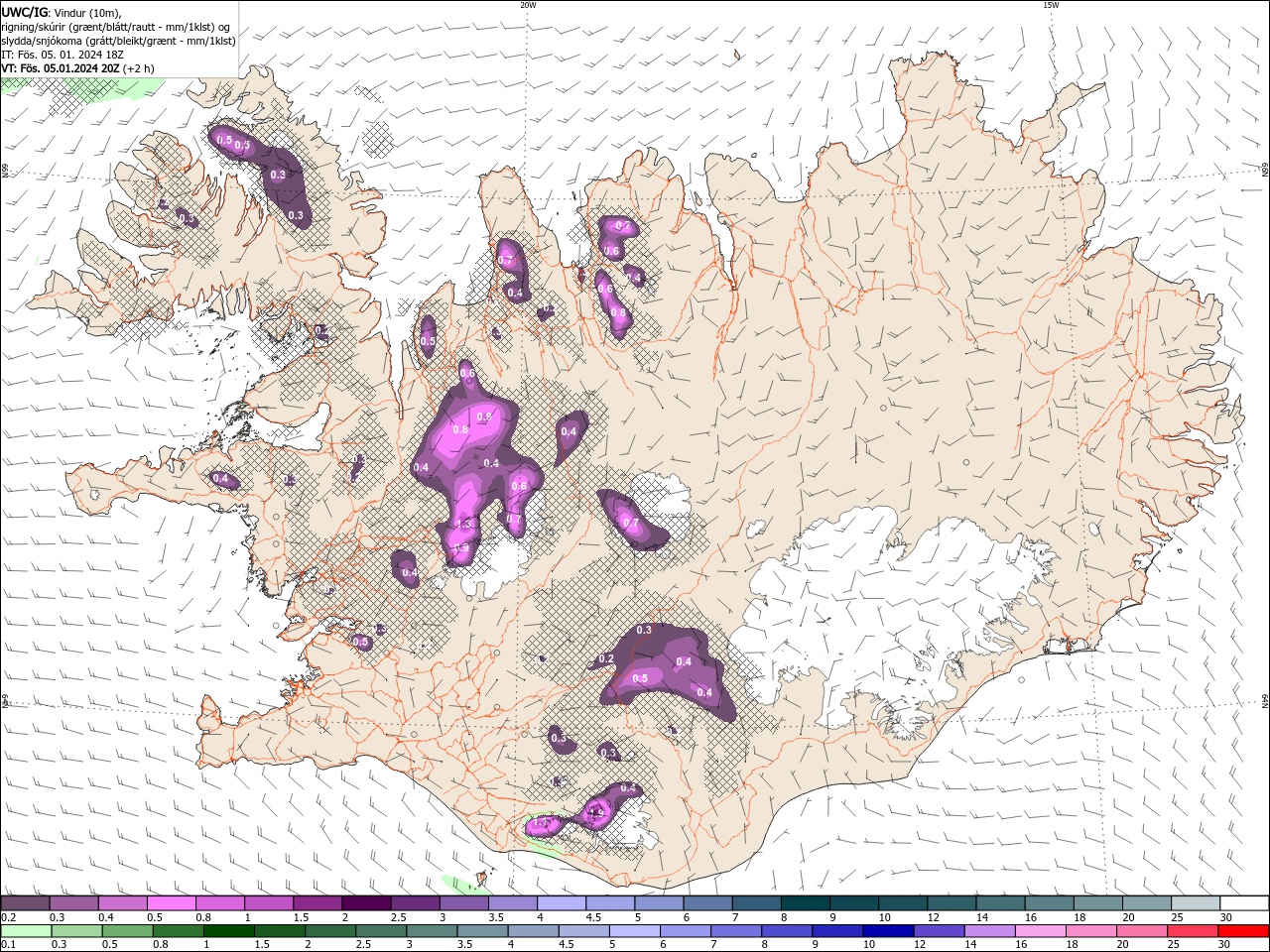Click the 0.2 swatch in the top snow legend
This screenshot has height=952, width=1270.
25,903
